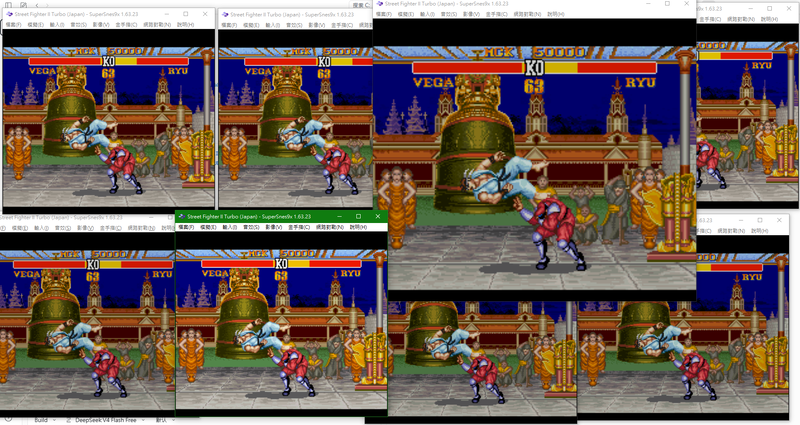Open 輸入(I) menu in the largest emulator window
Viewport: 800px width, 425px height.
427,14
